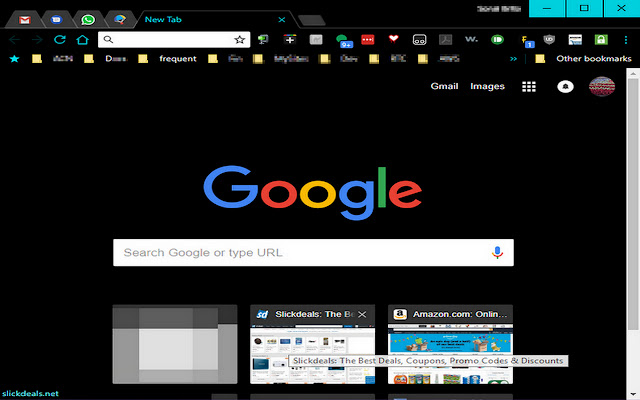Open the W. extension icon
This screenshot has width=640, height=400.
point(471,39)
